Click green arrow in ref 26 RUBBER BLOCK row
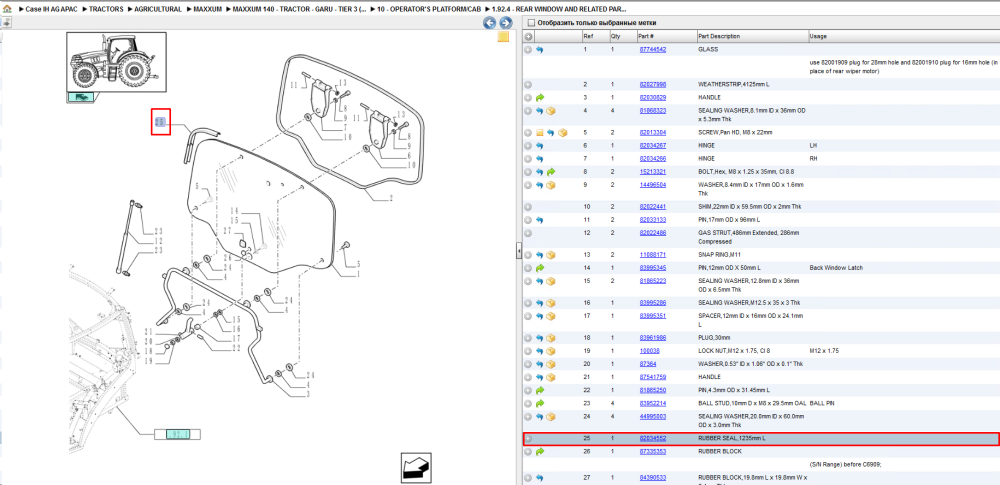This screenshot has width=1000, height=485. 540,452
